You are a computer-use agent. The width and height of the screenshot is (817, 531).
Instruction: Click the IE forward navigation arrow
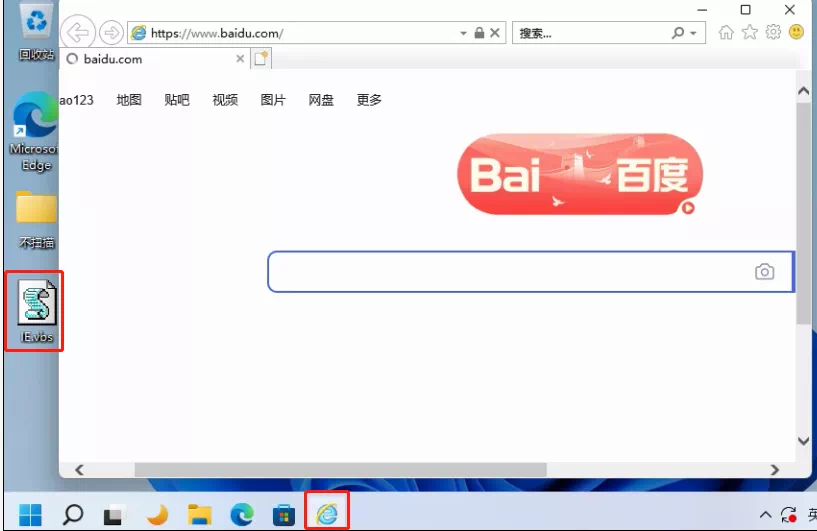click(x=111, y=33)
